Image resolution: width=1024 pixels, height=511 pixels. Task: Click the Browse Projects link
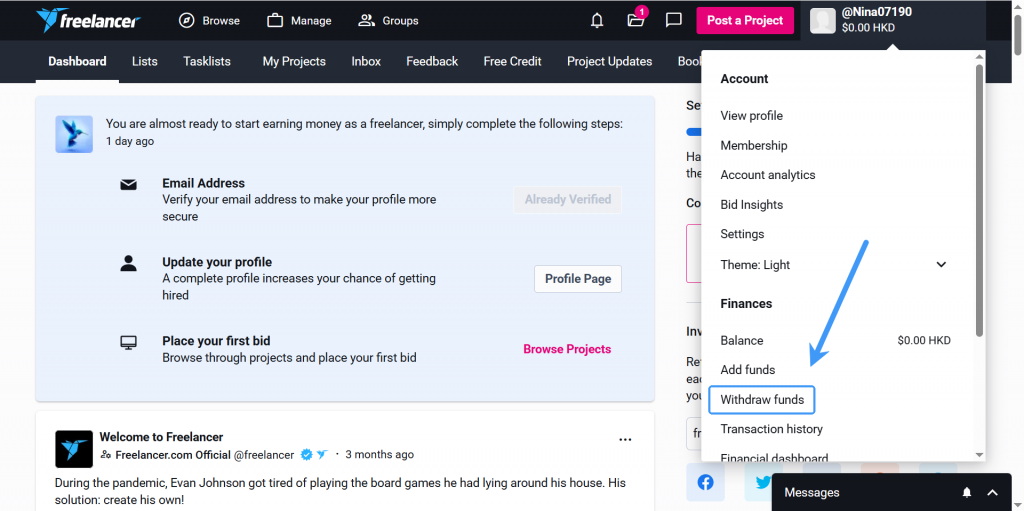pyautogui.click(x=567, y=349)
